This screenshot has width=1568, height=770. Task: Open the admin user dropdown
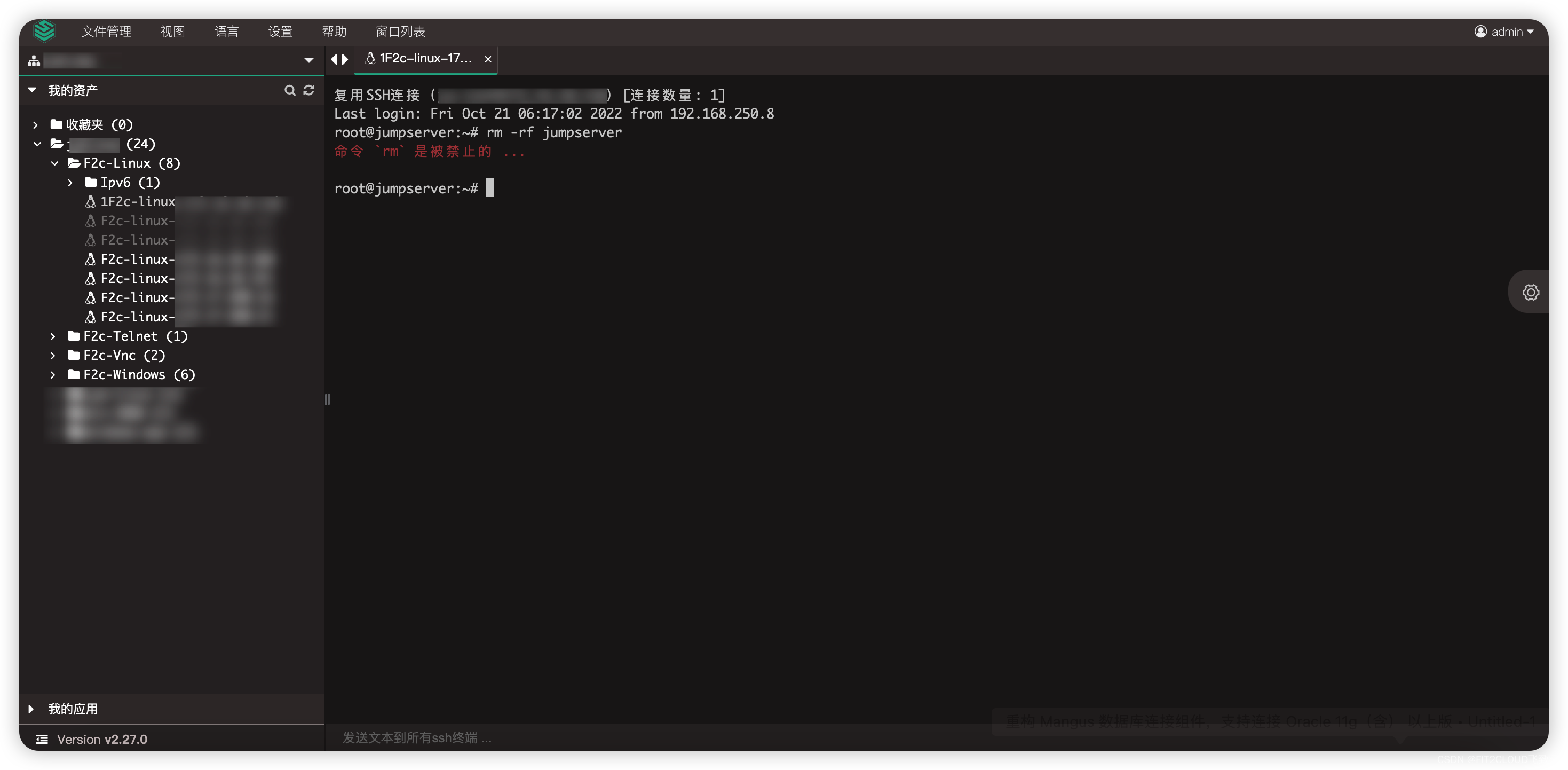pyautogui.click(x=1504, y=31)
